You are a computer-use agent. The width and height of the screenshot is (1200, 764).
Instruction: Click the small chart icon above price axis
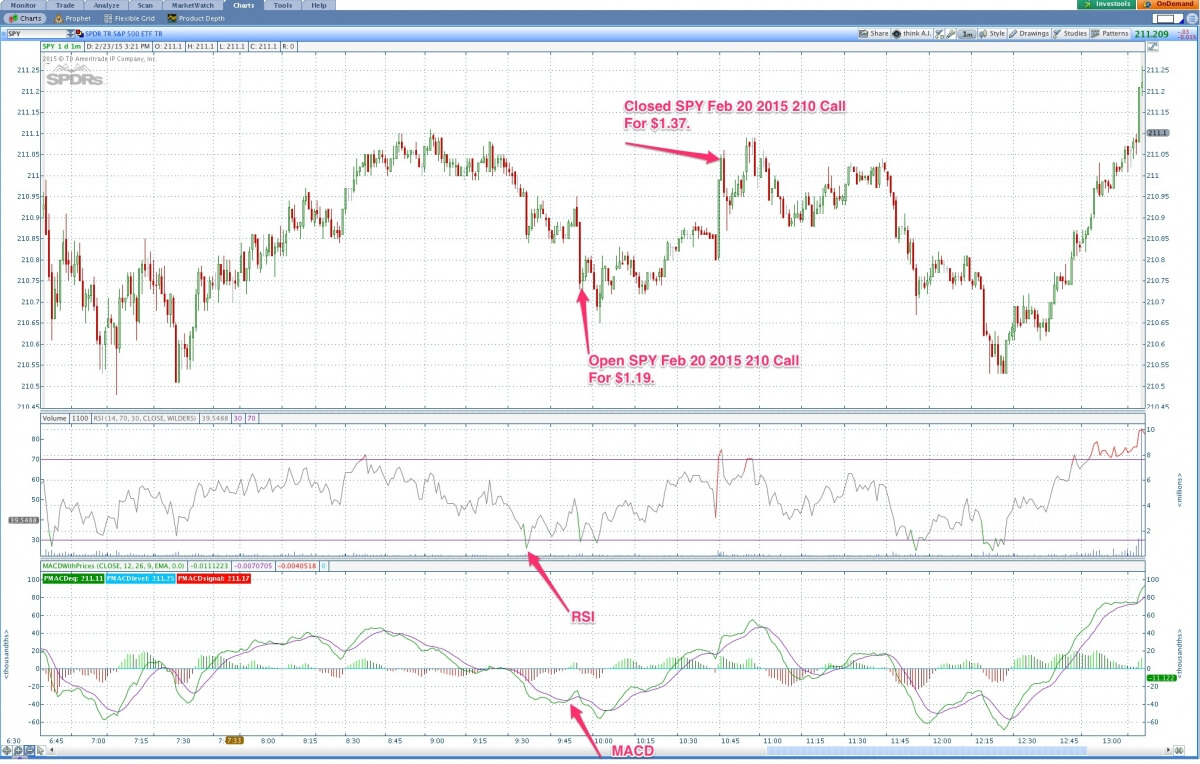pyautogui.click(x=1153, y=46)
